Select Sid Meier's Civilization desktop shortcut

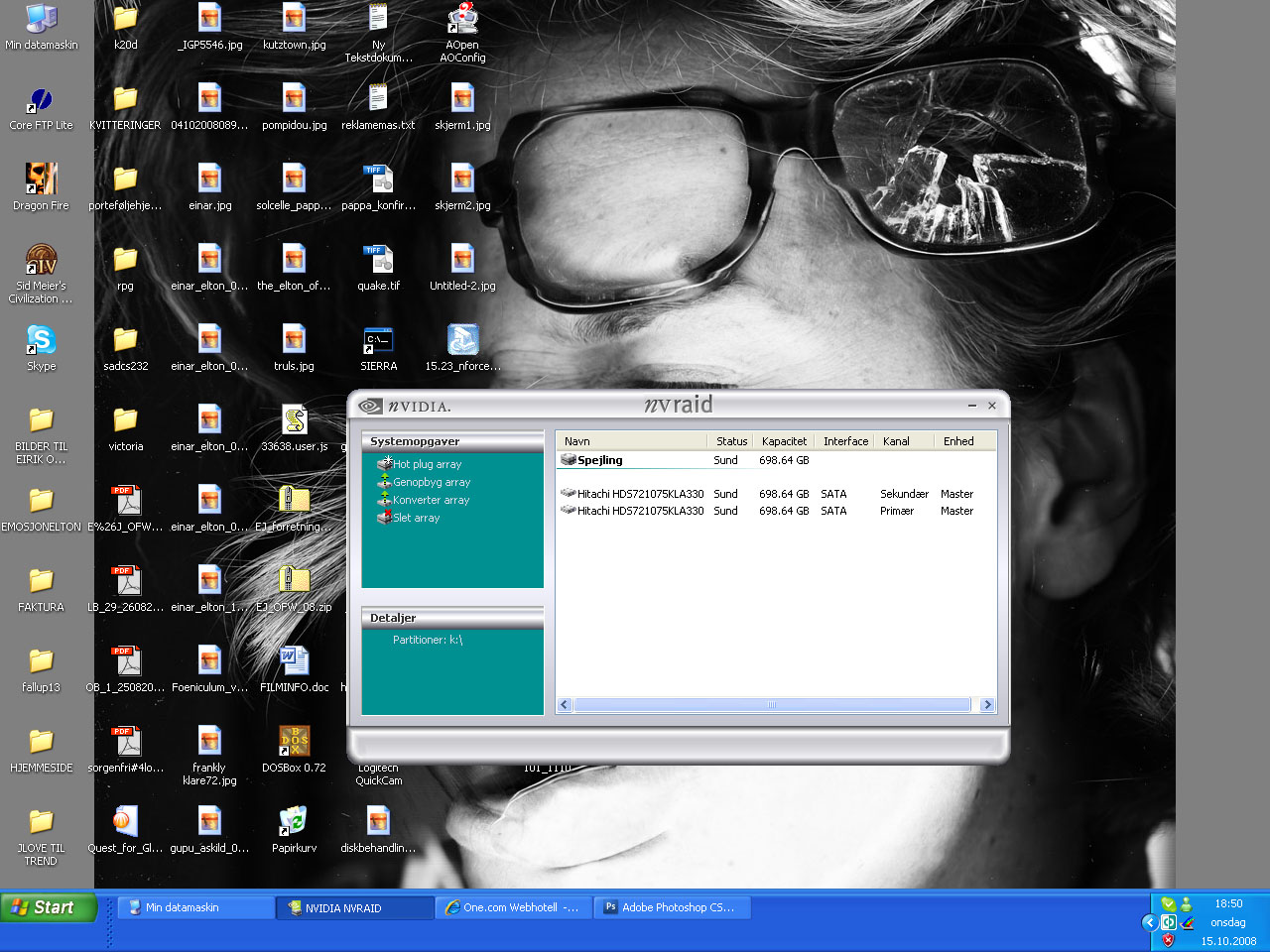click(41, 273)
